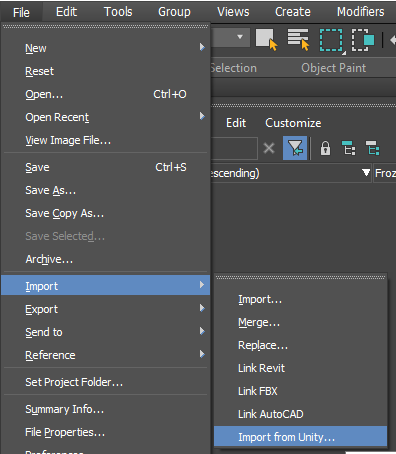Viewport: 396px width, 454px height.
Task: Toggle the selection filter funnel button
Action: point(295,148)
